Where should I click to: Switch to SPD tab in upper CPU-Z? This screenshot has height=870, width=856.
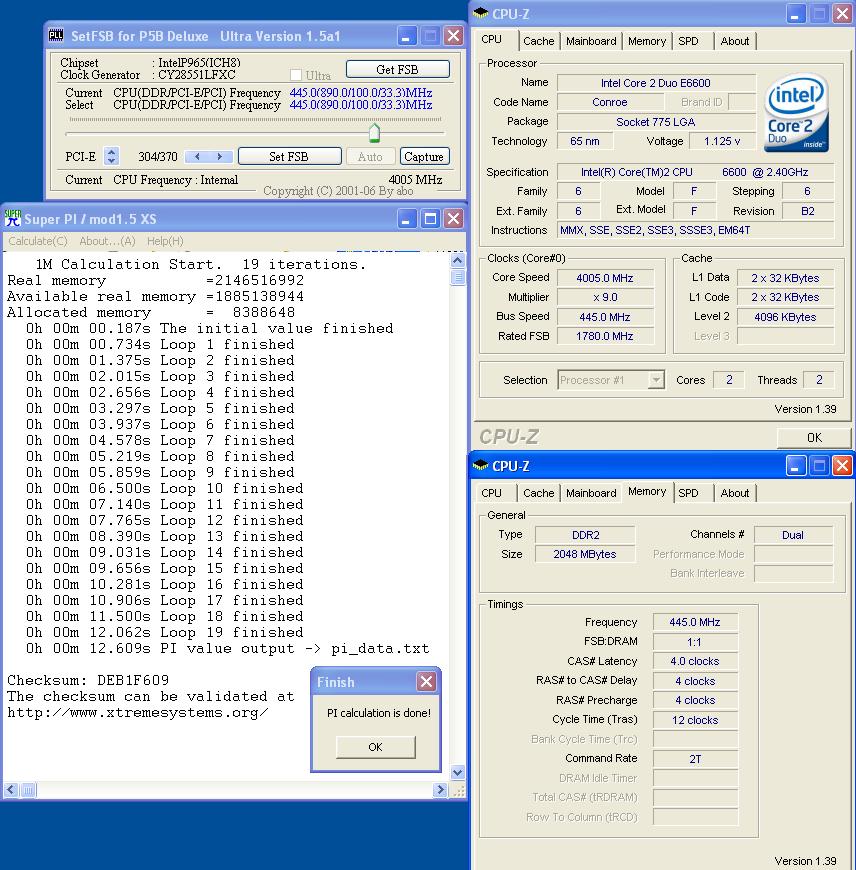click(x=688, y=41)
